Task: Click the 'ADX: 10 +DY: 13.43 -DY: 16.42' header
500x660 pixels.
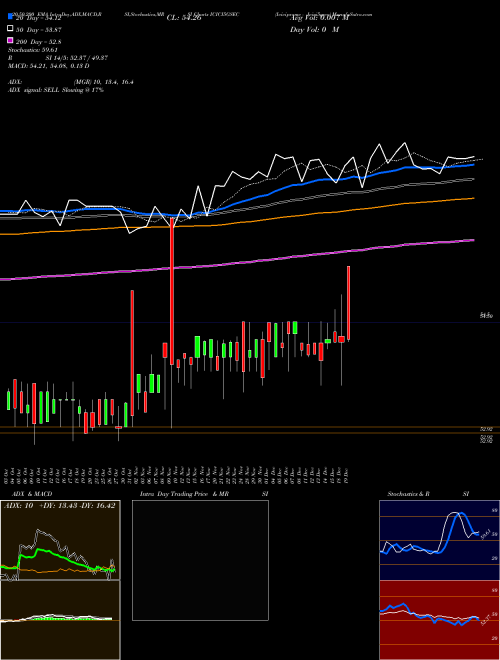Action: click(x=59, y=506)
